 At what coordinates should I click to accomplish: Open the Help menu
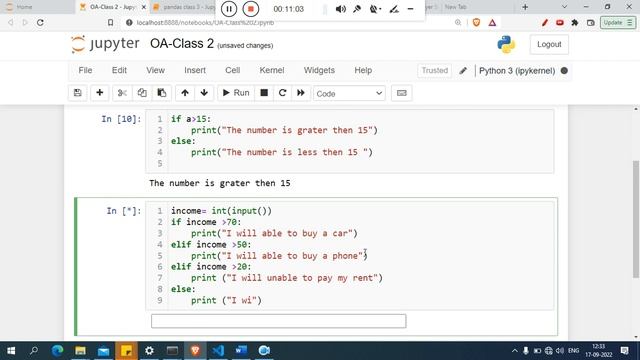[x=363, y=70]
